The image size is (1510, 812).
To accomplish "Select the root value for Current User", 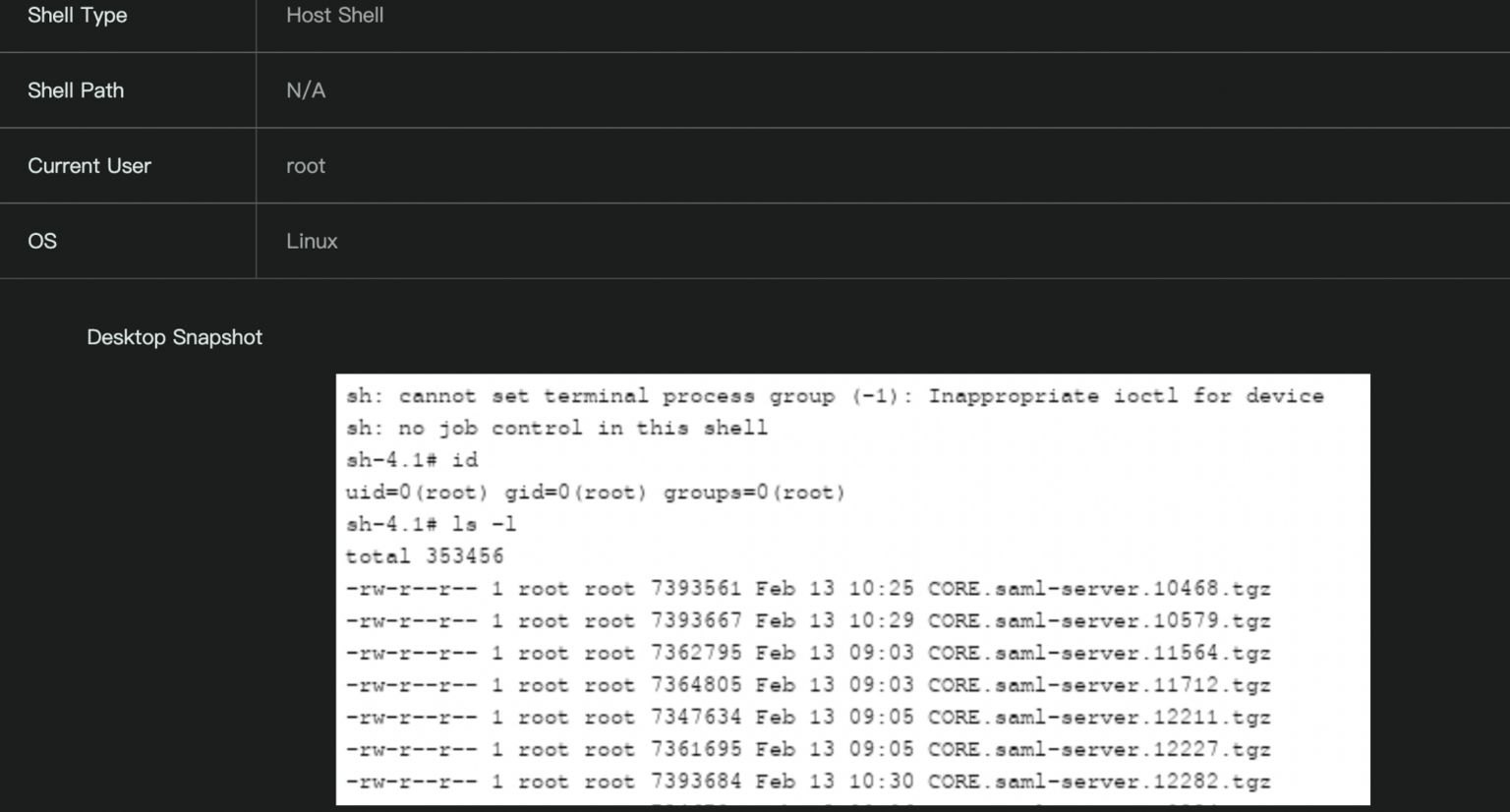I will click(x=306, y=166).
